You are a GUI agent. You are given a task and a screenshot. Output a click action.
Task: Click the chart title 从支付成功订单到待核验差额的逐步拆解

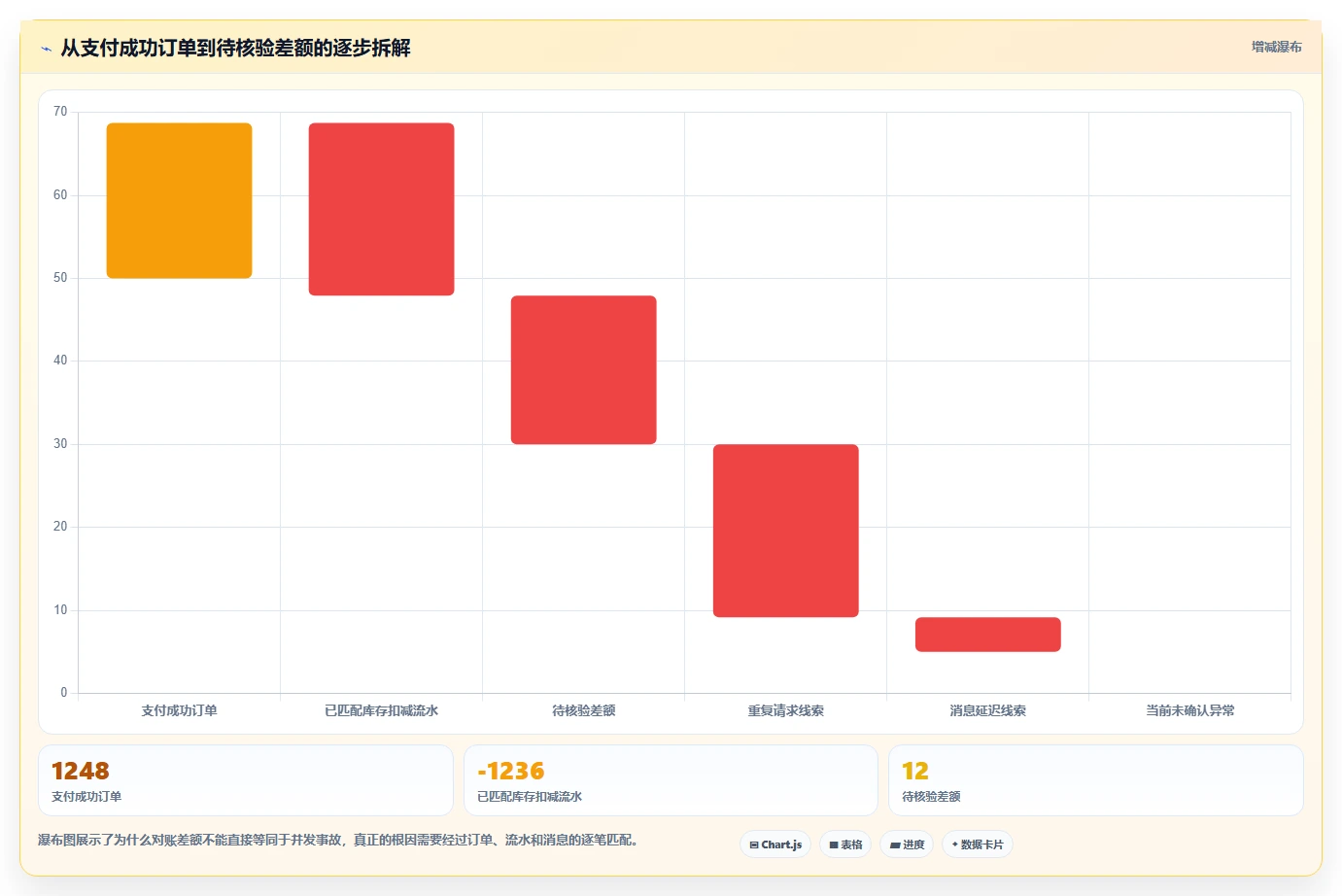(236, 48)
